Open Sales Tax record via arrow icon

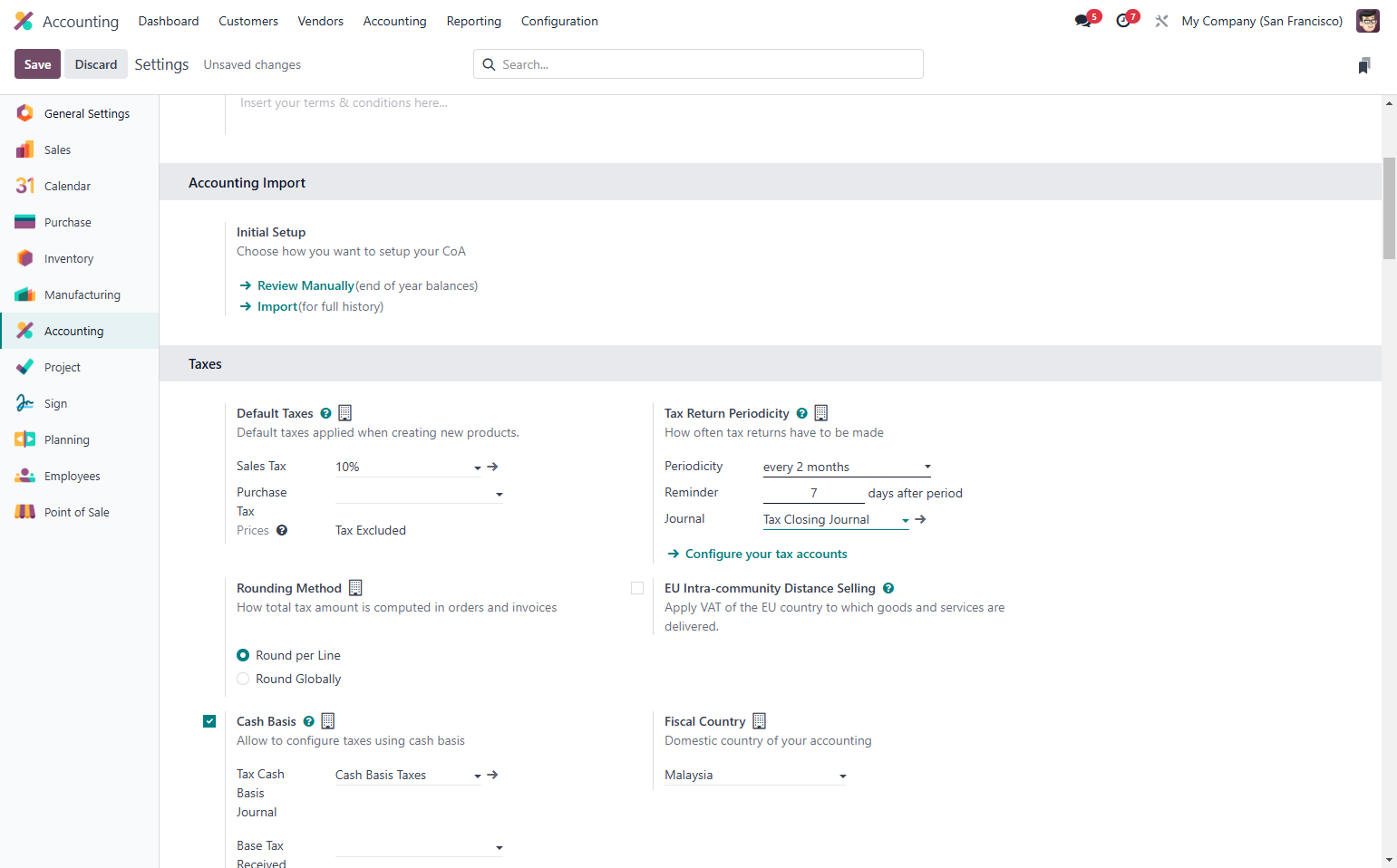tap(492, 467)
